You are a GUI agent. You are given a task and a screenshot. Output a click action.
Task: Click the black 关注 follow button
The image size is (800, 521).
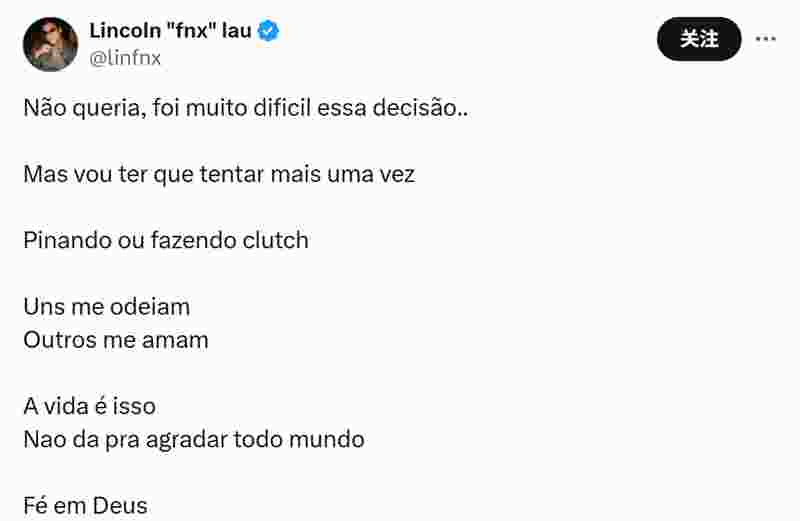[x=699, y=39]
